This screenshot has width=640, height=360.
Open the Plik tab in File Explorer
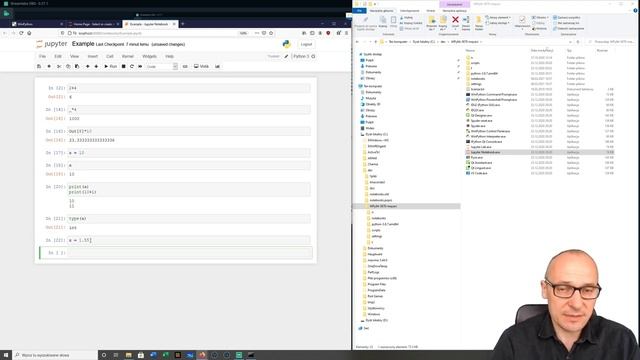tap(360, 11)
